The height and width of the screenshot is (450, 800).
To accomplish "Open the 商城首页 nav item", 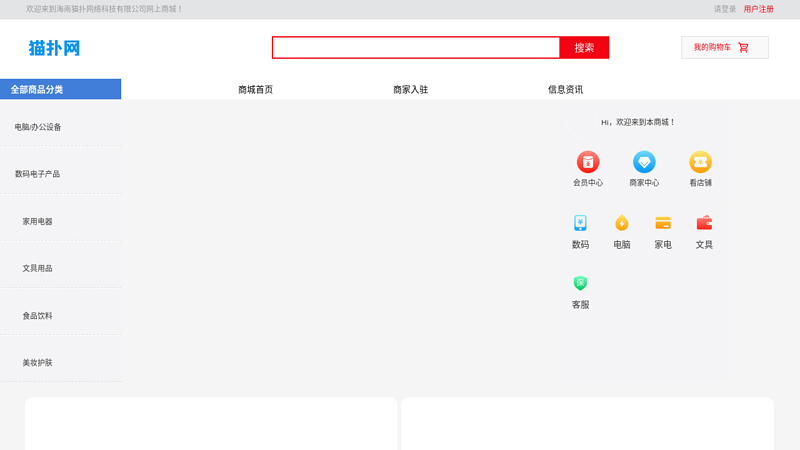I will point(256,89).
